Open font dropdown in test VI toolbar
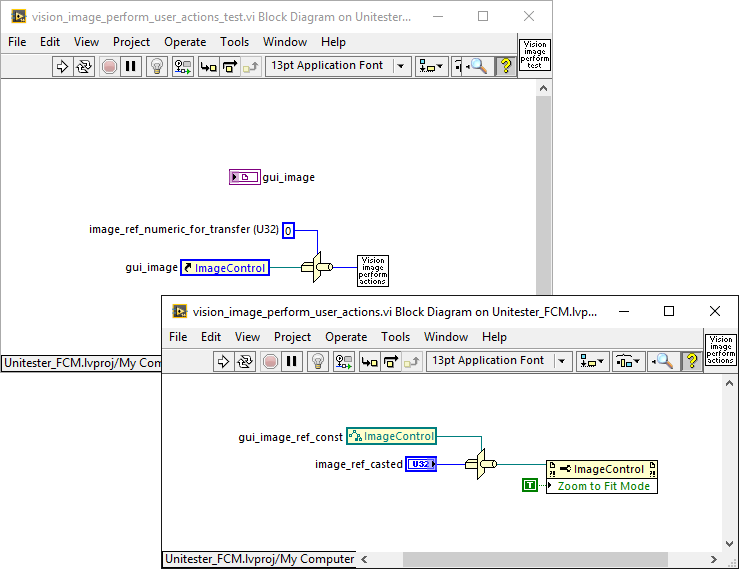The image size is (739, 569). pyautogui.click(x=401, y=66)
